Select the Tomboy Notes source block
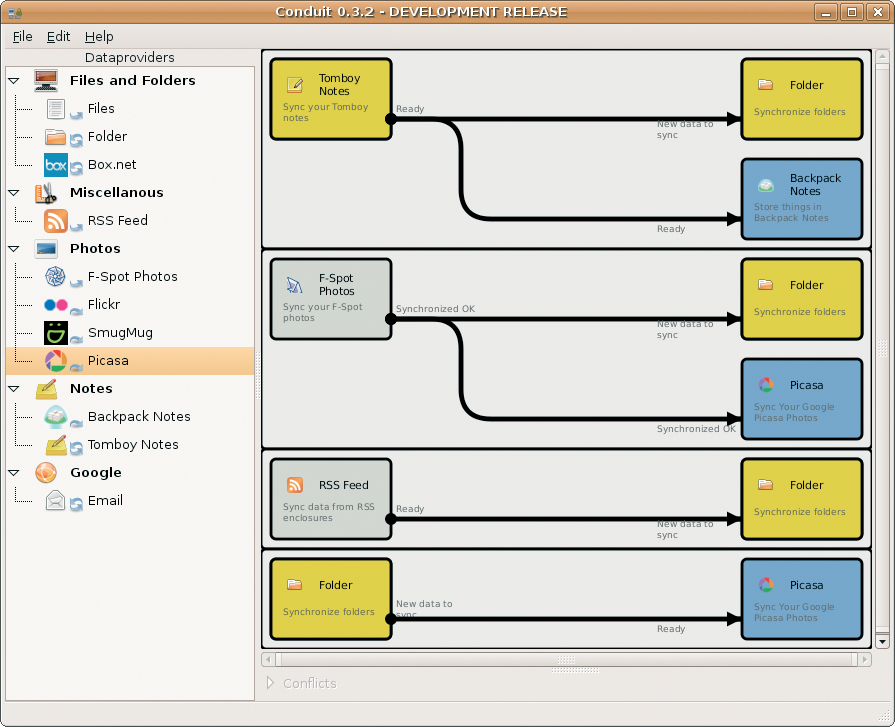The height and width of the screenshot is (727, 895). pyautogui.click(x=331, y=99)
